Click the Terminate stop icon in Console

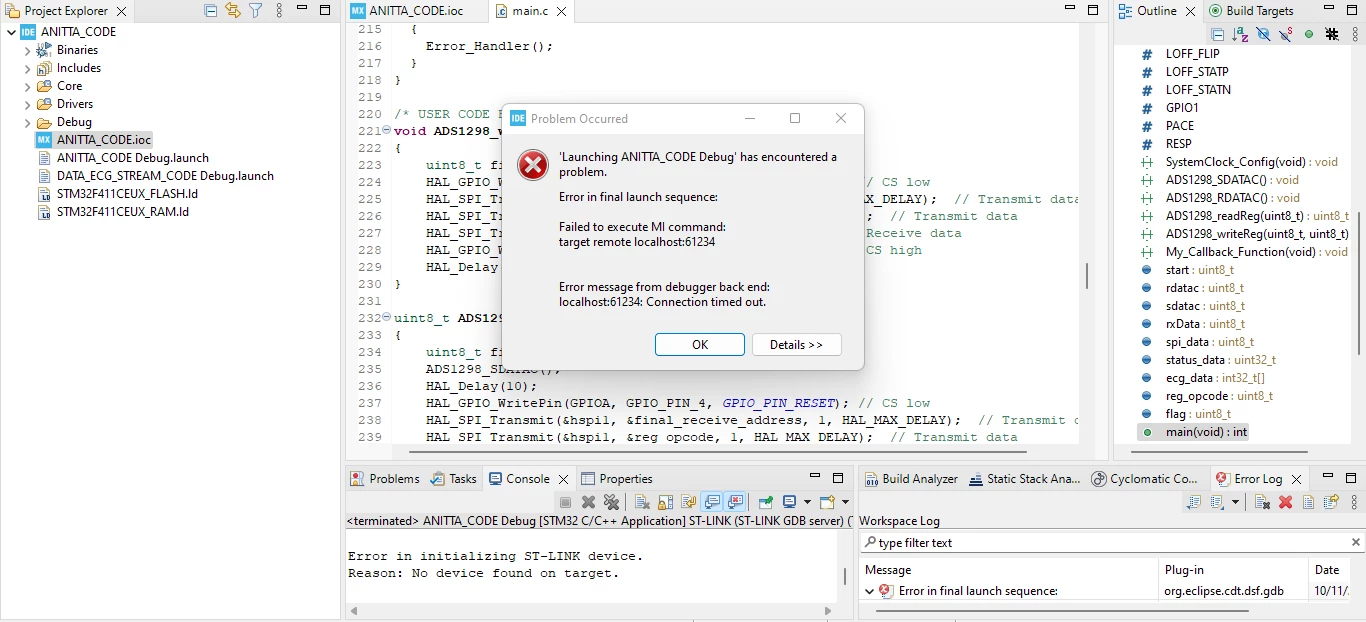pyautogui.click(x=565, y=502)
